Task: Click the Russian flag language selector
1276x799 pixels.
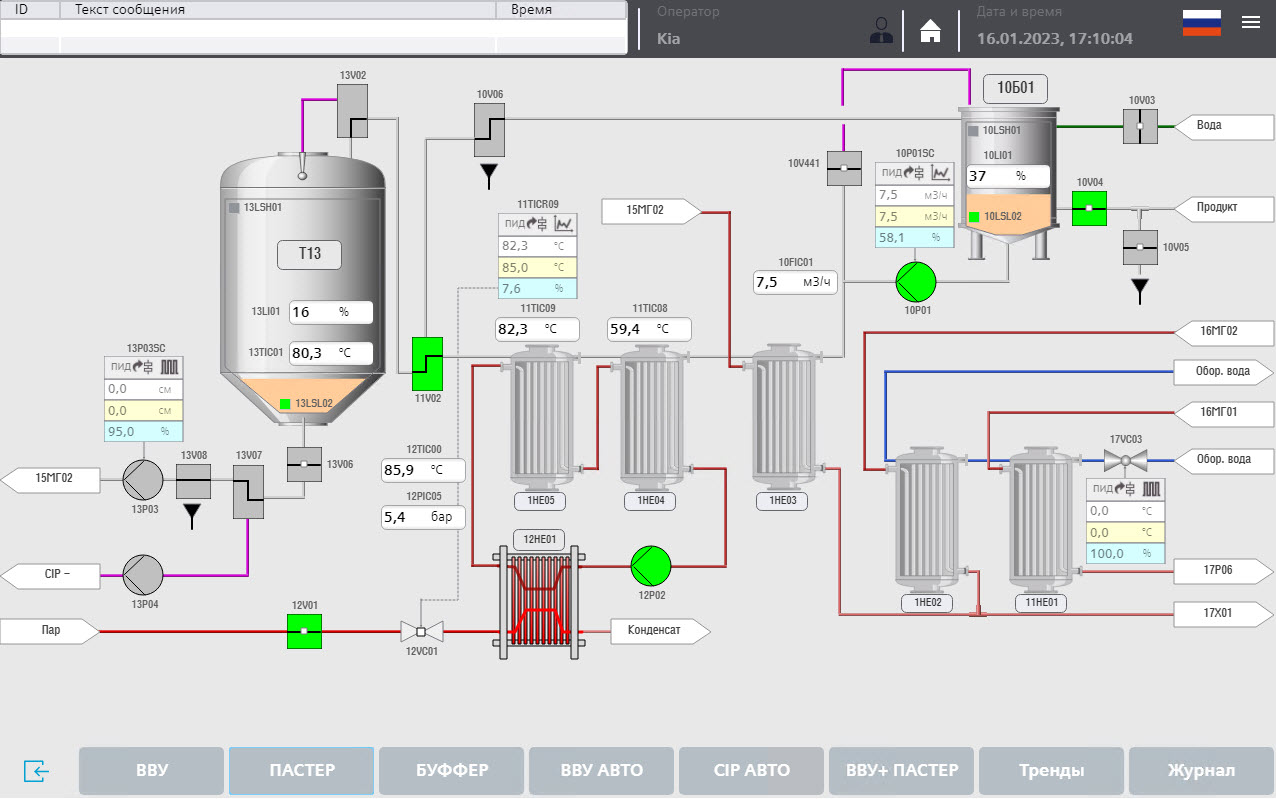Action: coord(1201,22)
